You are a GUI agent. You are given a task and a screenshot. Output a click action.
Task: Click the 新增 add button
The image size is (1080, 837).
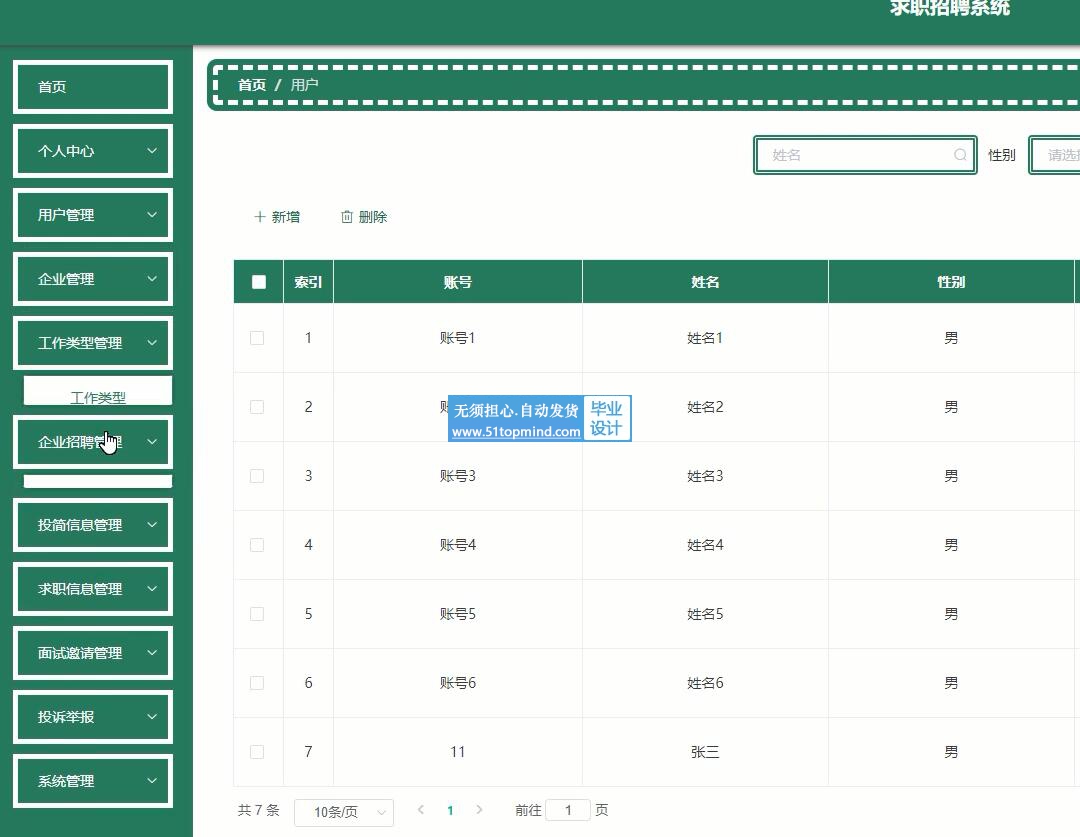(x=277, y=217)
